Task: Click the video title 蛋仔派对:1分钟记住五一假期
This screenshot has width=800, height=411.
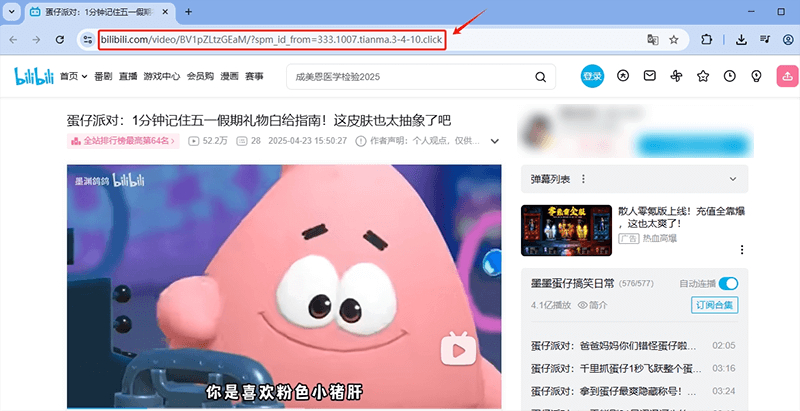Action: click(x=259, y=120)
